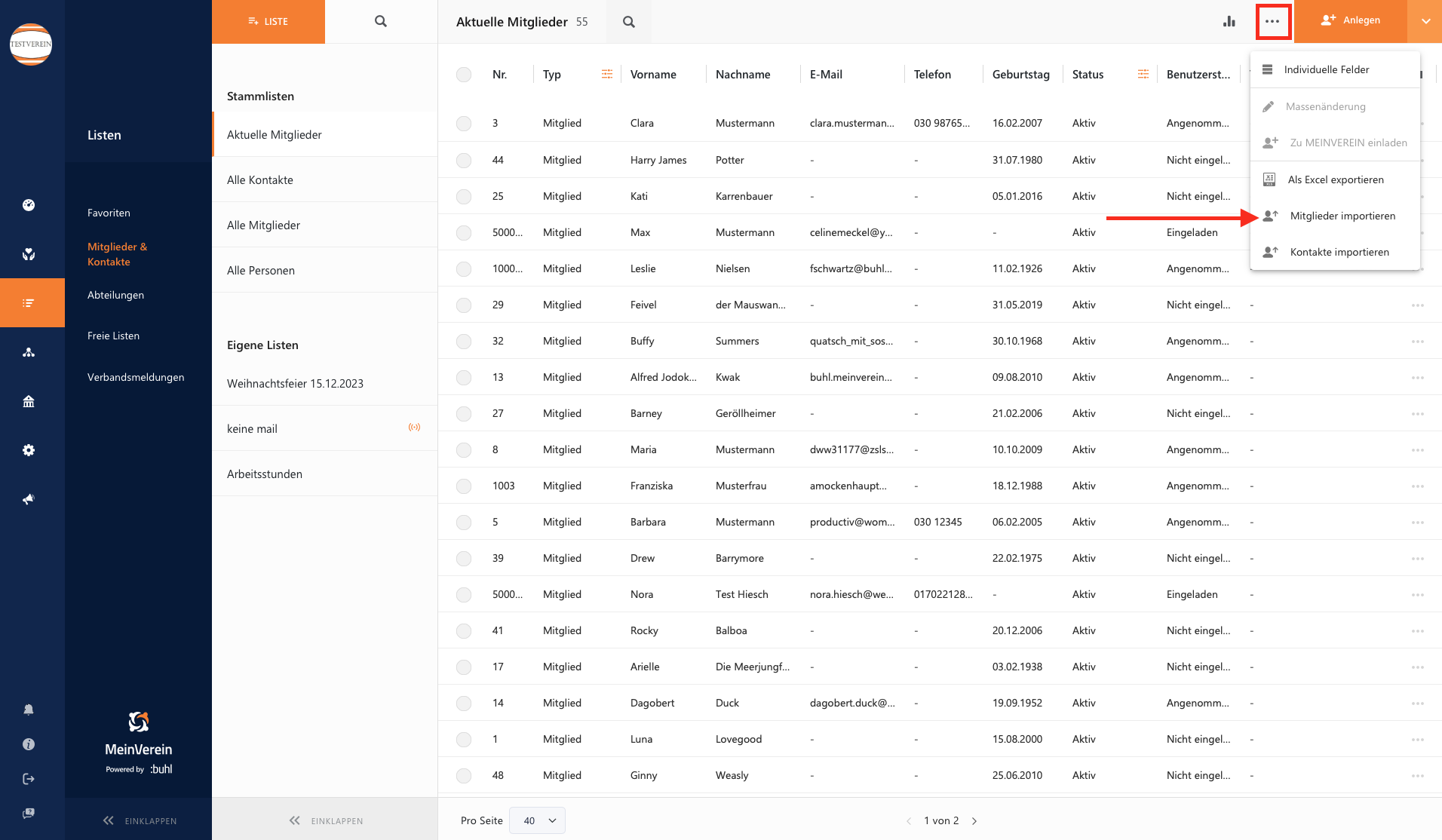The width and height of the screenshot is (1442, 840).
Task: Select Massenänderung menu entry
Action: [x=1335, y=106]
